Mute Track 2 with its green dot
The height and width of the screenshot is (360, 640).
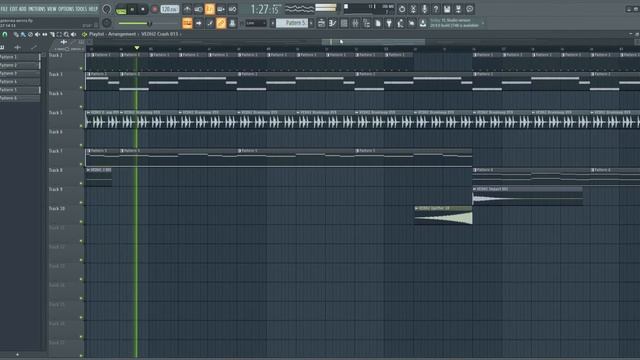click(81, 68)
